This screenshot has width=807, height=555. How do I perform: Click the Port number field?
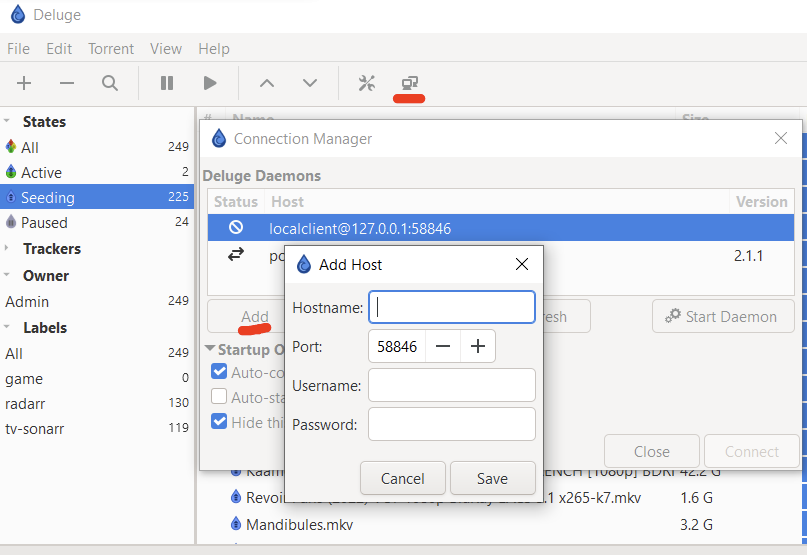tap(397, 346)
